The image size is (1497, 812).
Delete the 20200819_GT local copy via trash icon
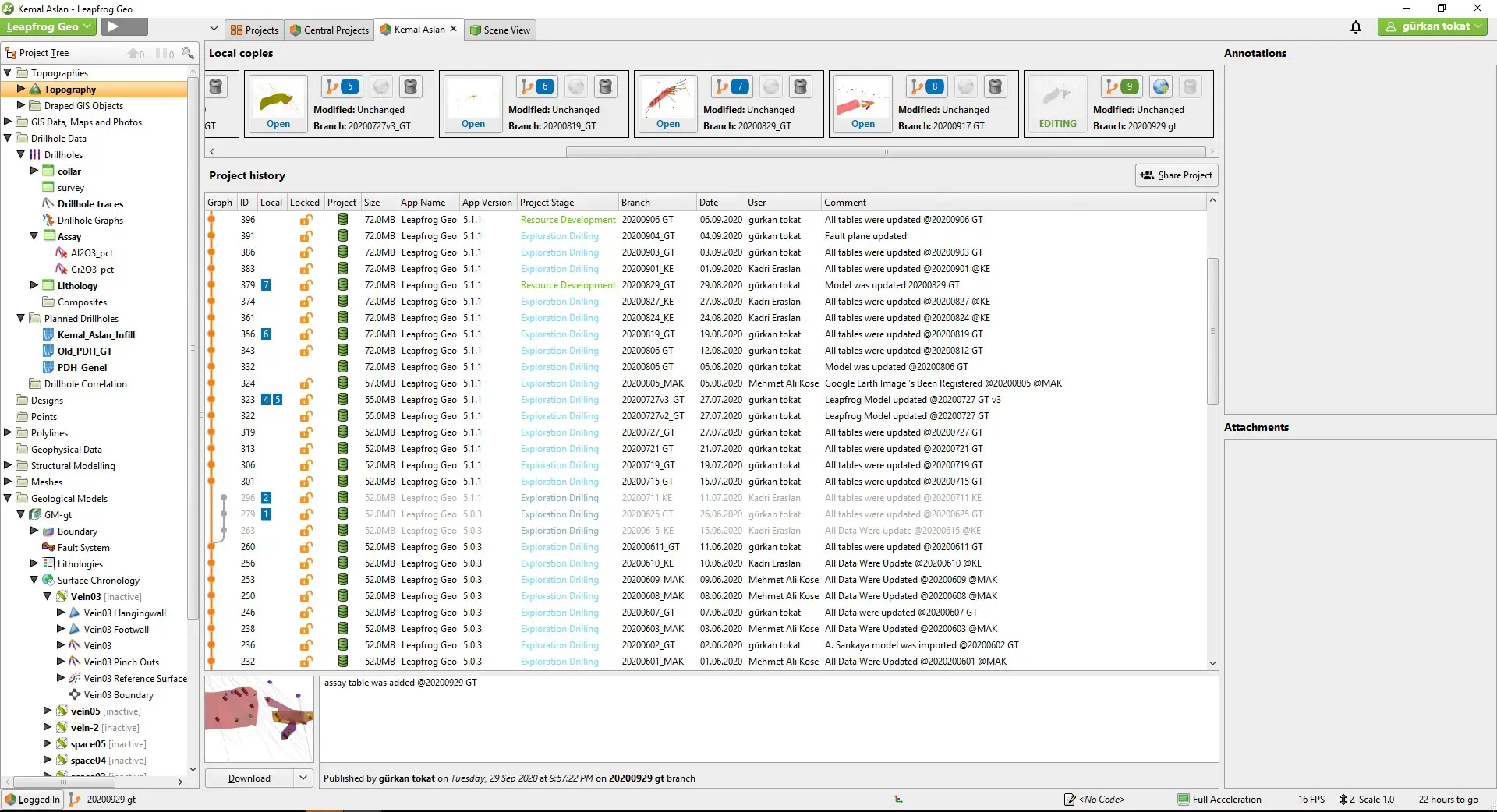[x=606, y=86]
